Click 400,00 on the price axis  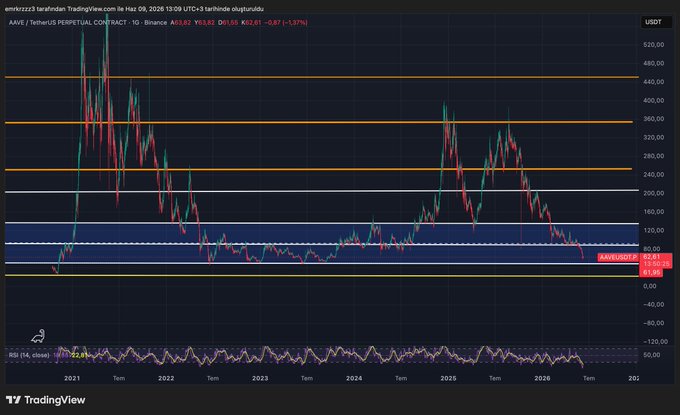(654, 101)
